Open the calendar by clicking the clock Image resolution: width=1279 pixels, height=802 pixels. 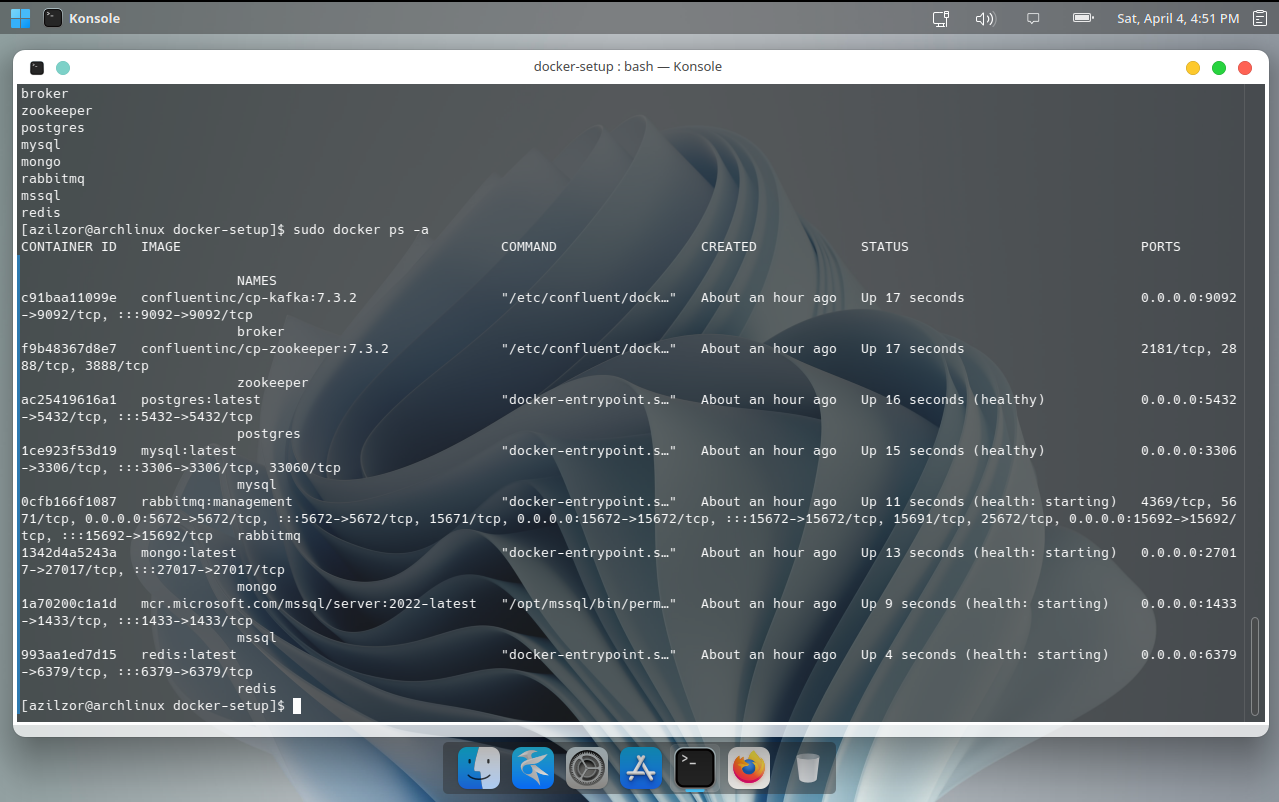[1178, 17]
